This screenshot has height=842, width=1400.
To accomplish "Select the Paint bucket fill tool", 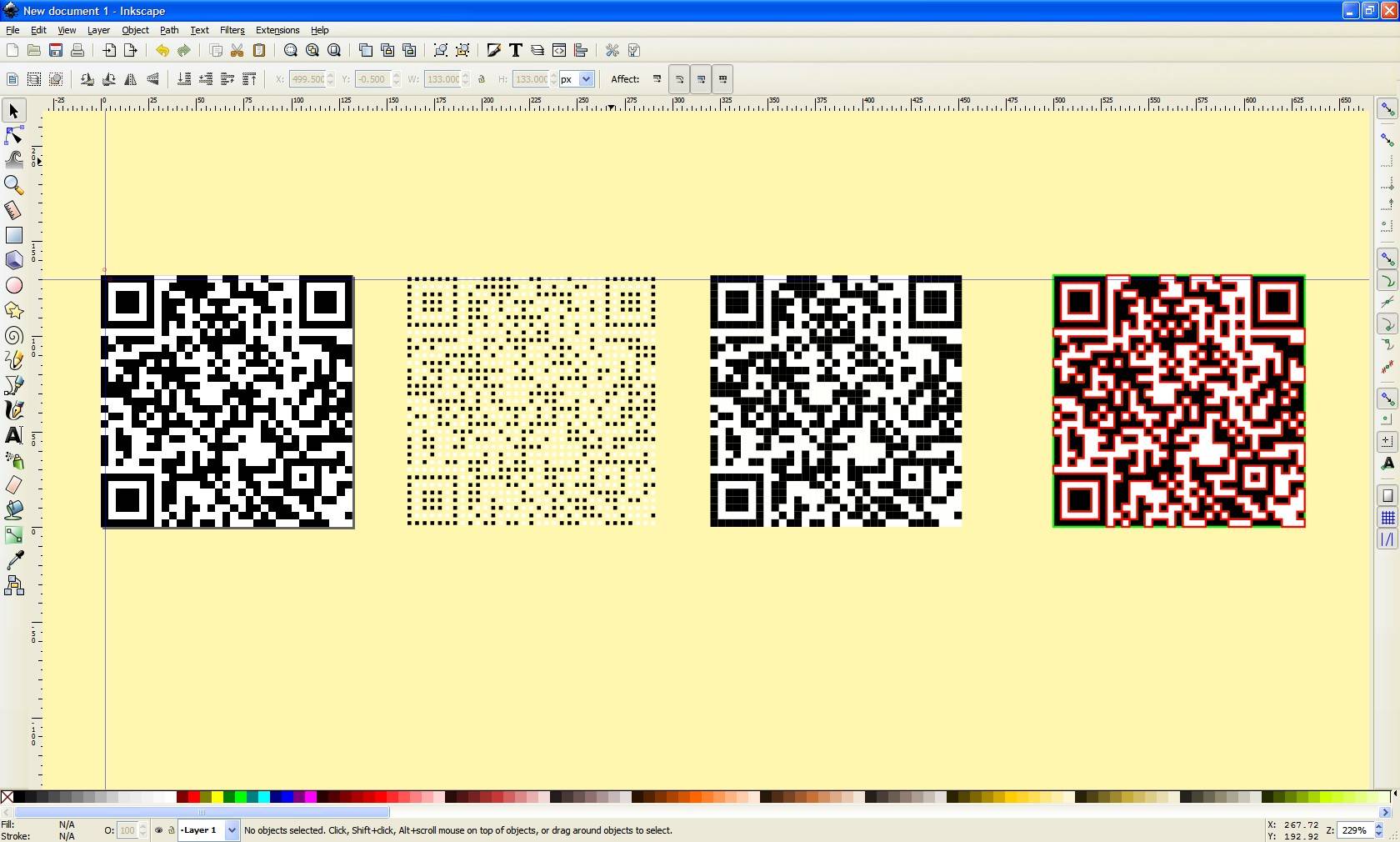I will pos(14,510).
